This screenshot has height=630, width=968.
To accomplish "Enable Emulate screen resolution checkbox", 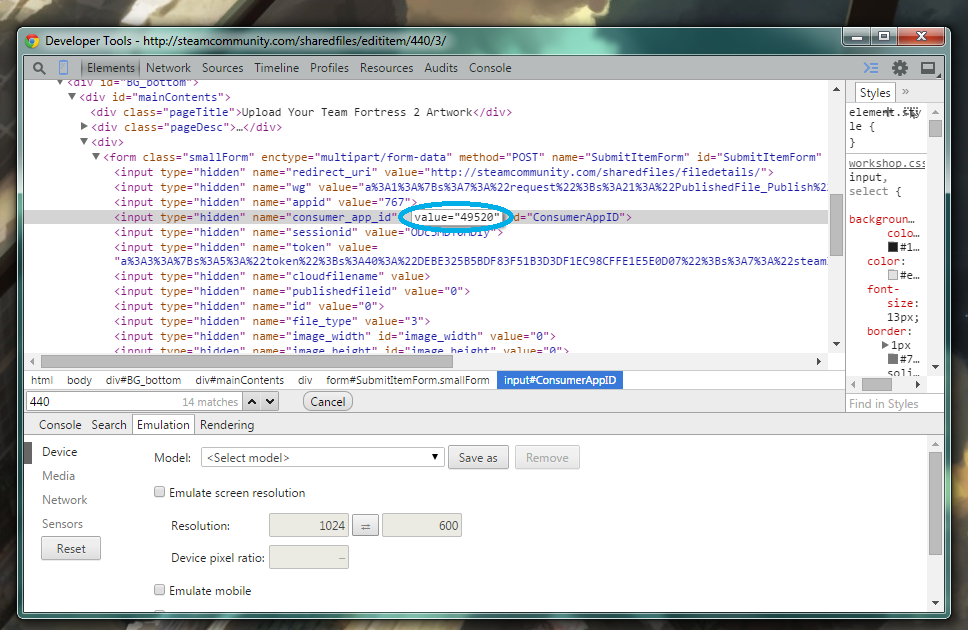I will pos(160,492).
